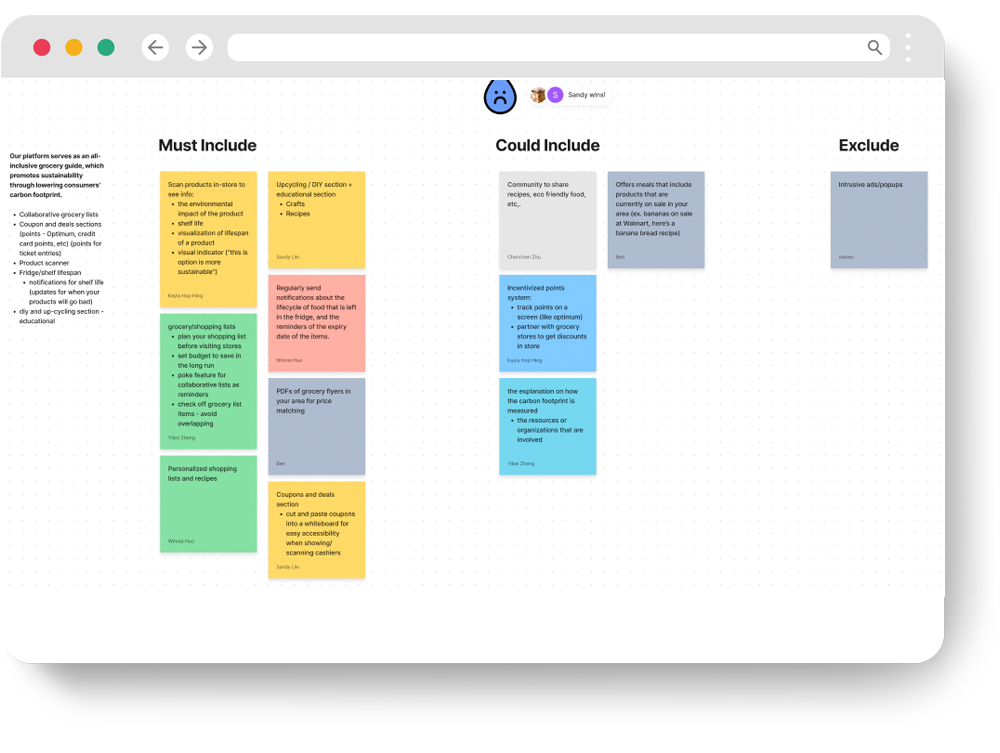Select the "Could Include" column heading
The width and height of the screenshot is (1000, 753).
click(x=547, y=146)
